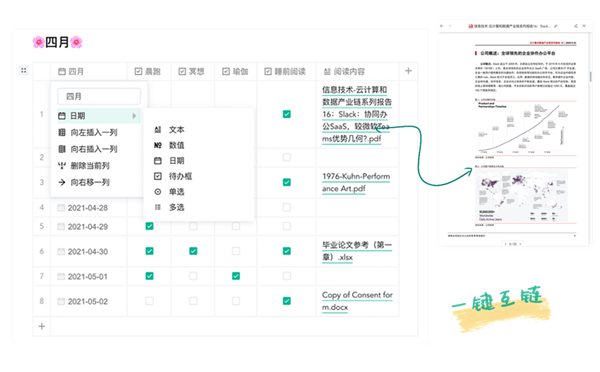Viewport: 600px width, 372px height.
Task: Click the text-type icon next to 文本
Action: tap(158, 130)
